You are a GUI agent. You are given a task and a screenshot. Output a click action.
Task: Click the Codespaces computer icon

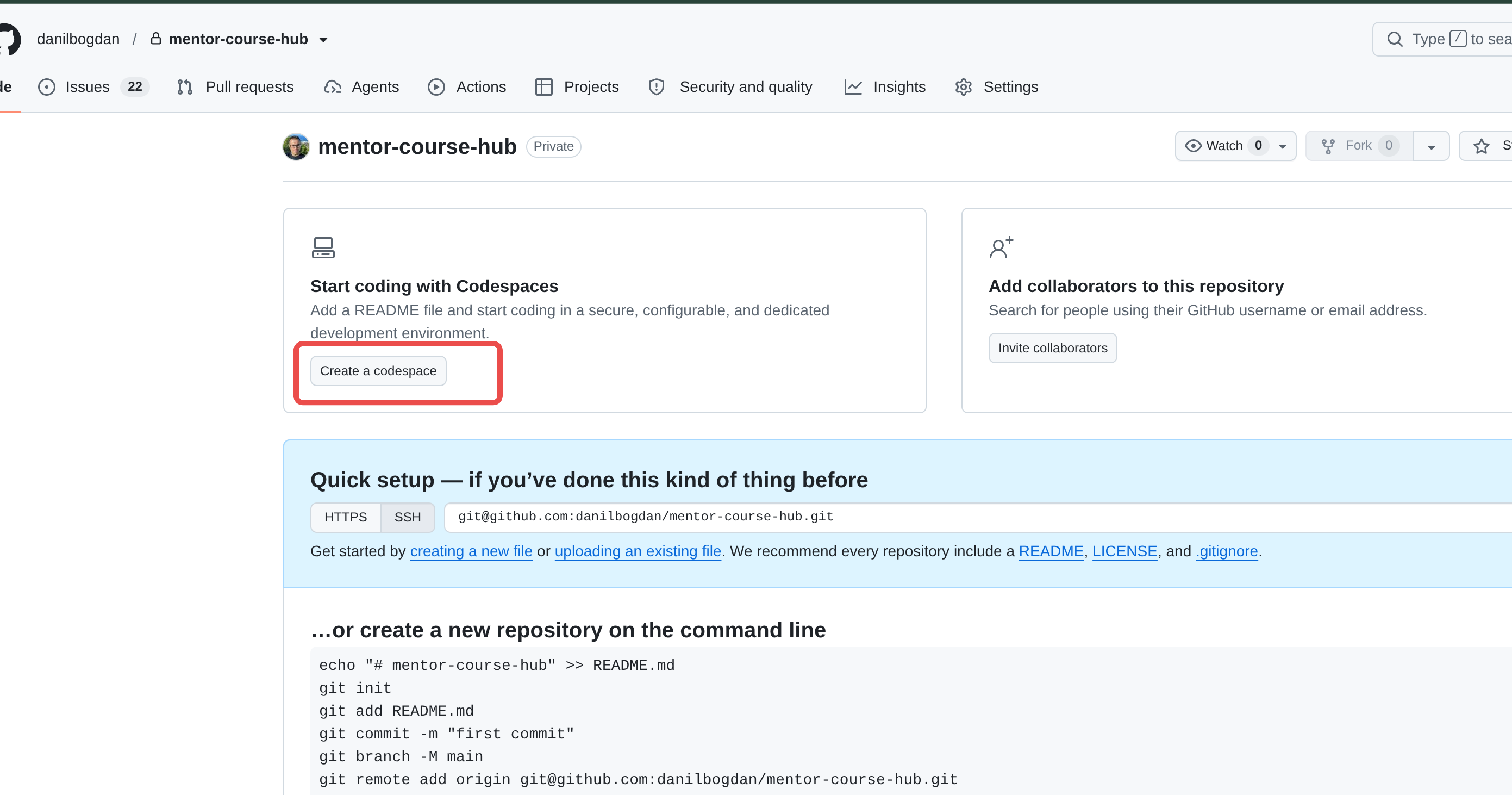(323, 248)
